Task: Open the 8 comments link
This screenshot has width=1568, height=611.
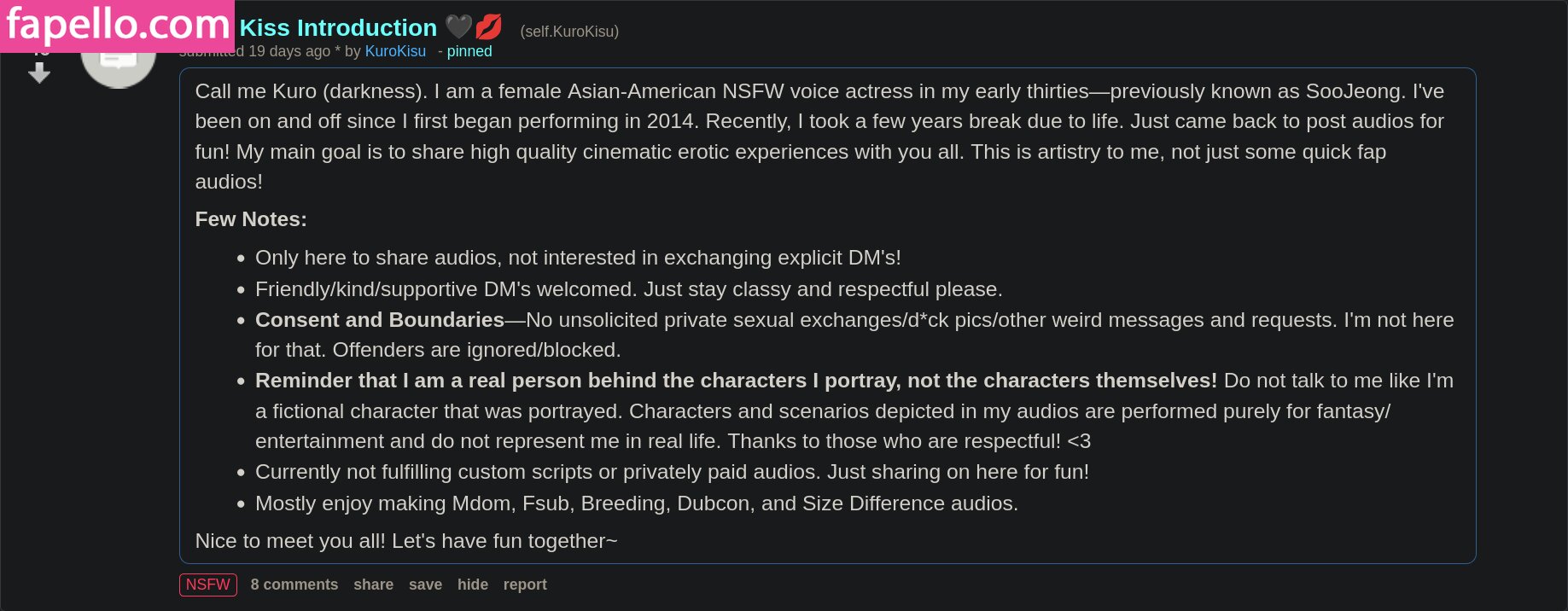Action: (294, 585)
